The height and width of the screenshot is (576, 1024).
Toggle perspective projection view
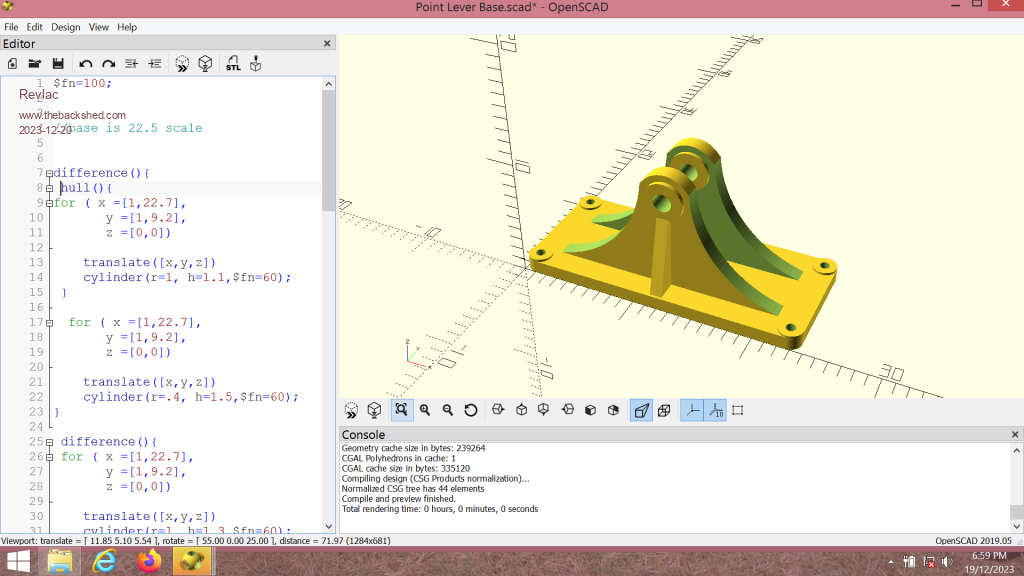pos(641,410)
